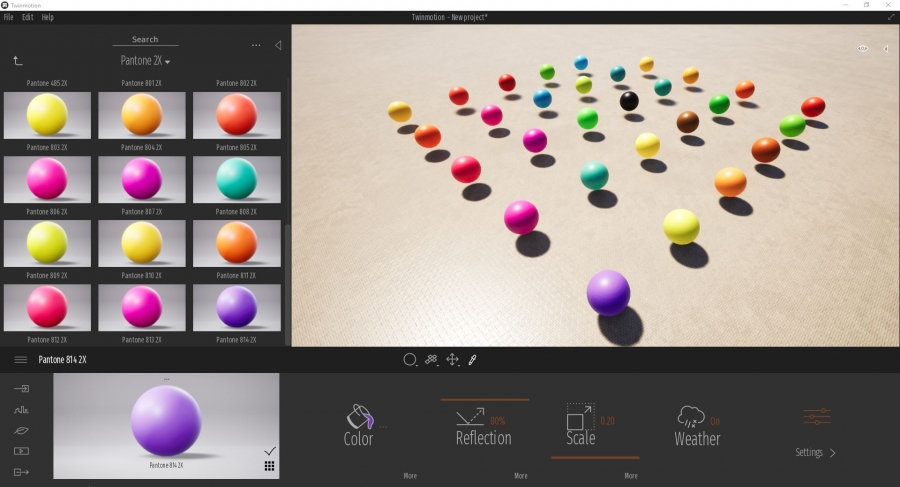Click More under the Reflection setting

tap(520, 476)
